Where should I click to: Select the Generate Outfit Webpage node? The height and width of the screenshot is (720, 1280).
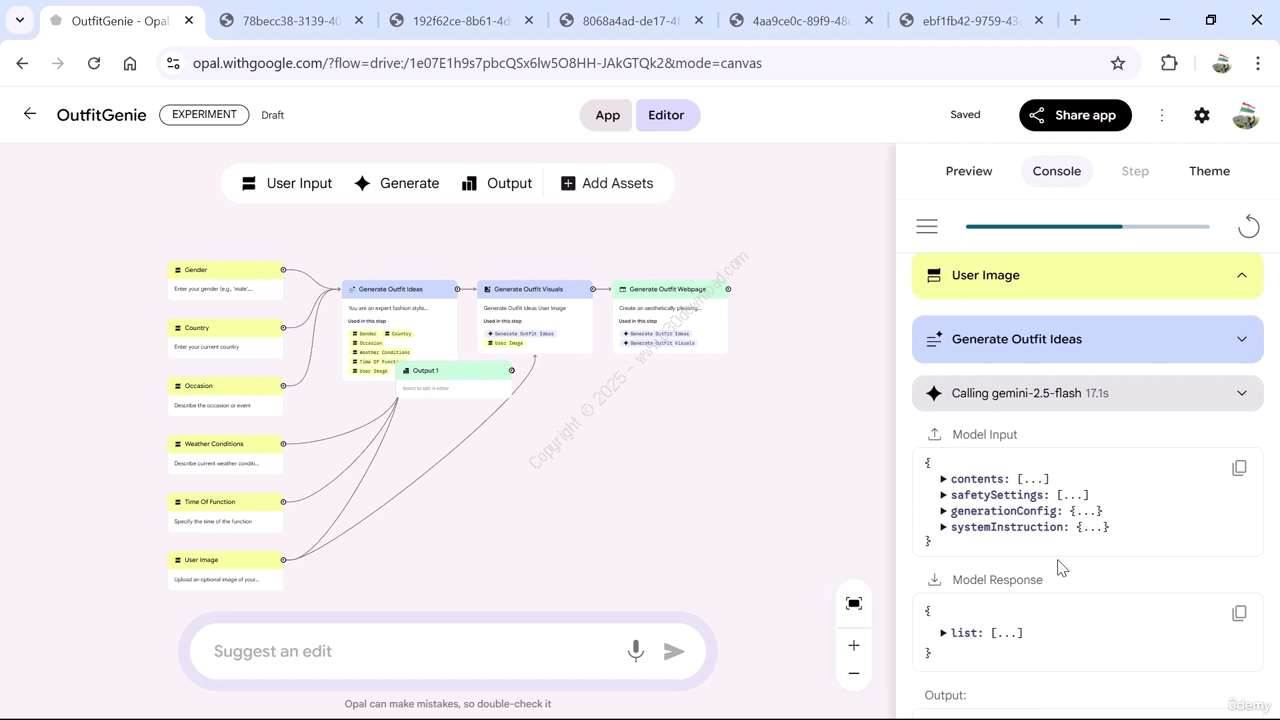coord(670,316)
